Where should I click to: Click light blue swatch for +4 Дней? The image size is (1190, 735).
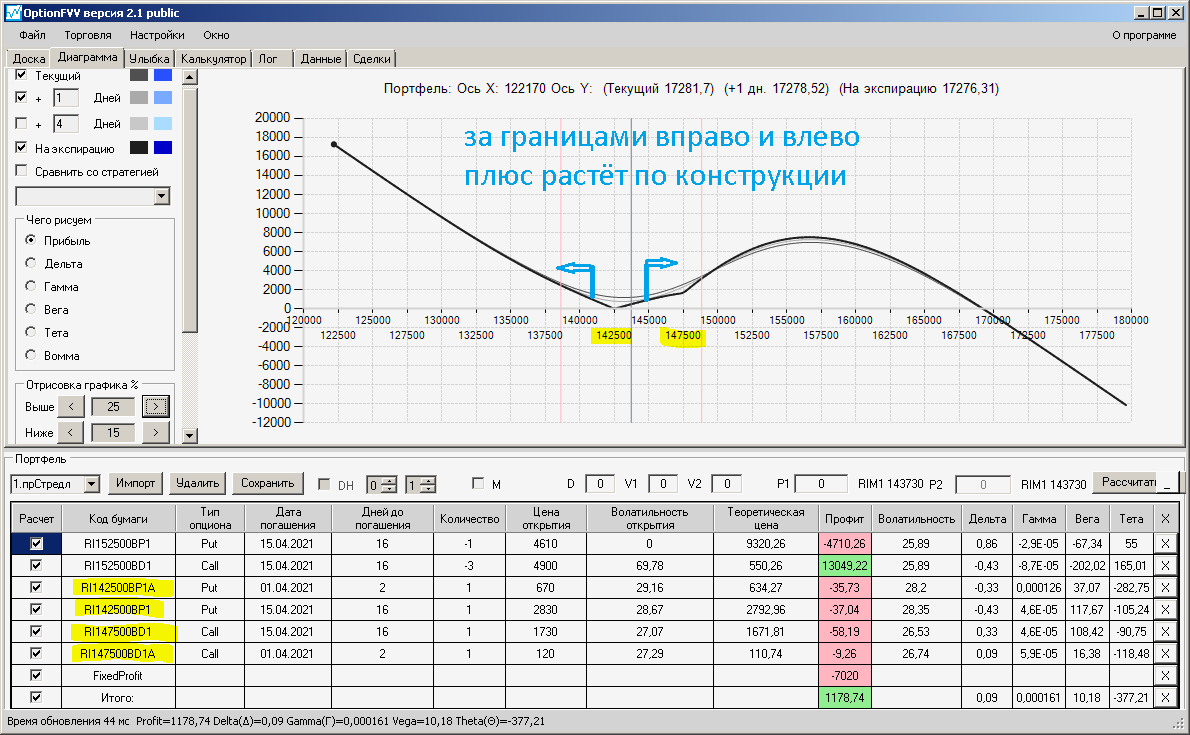coord(163,124)
